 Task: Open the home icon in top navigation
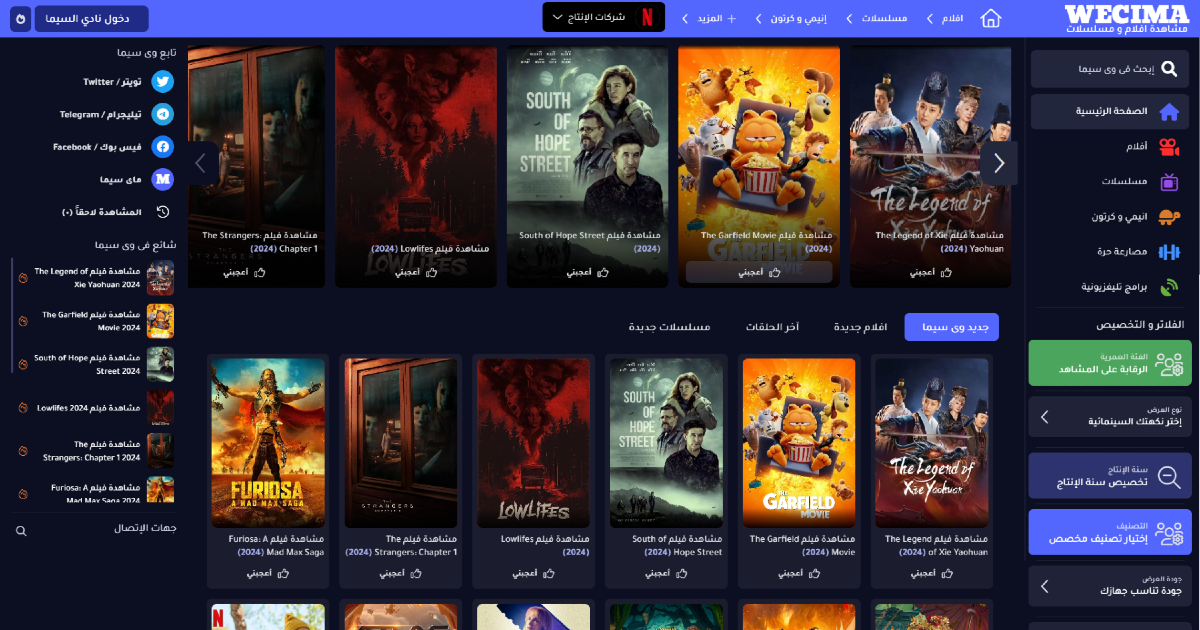coord(990,19)
